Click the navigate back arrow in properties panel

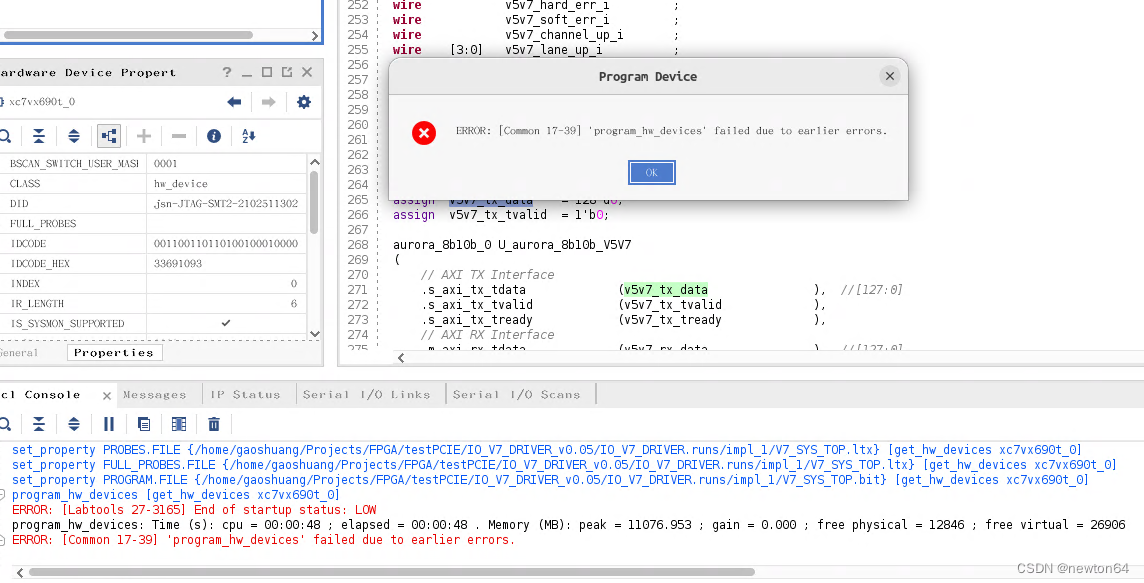pyautogui.click(x=234, y=102)
